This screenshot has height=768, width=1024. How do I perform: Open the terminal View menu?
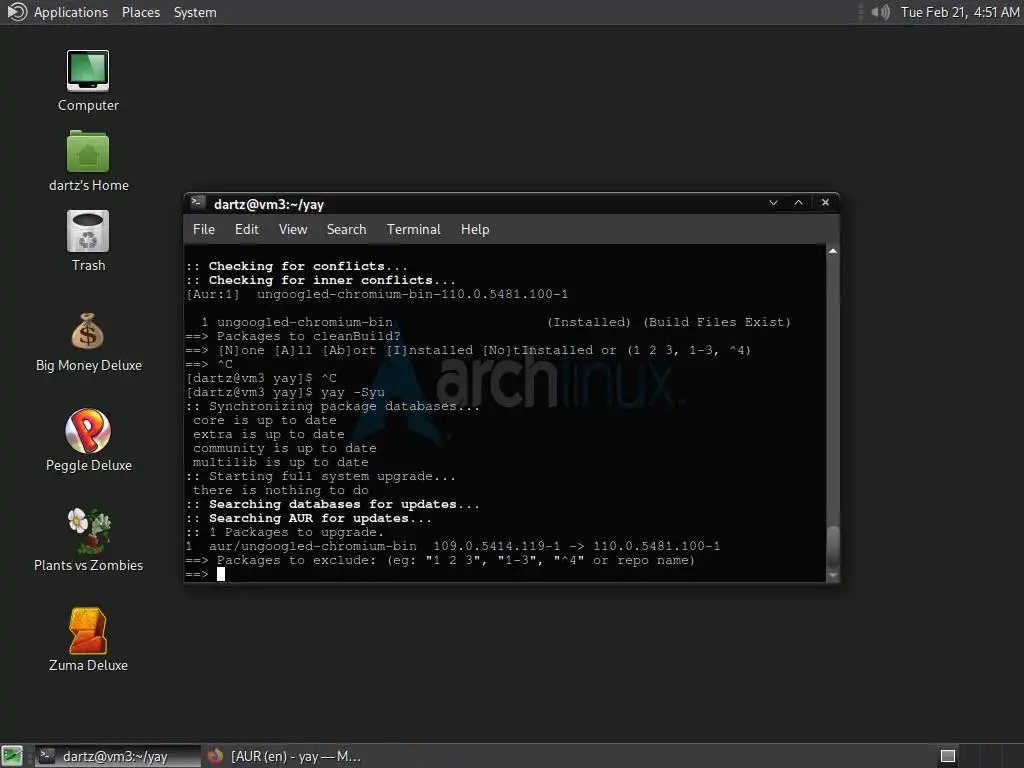pos(293,229)
